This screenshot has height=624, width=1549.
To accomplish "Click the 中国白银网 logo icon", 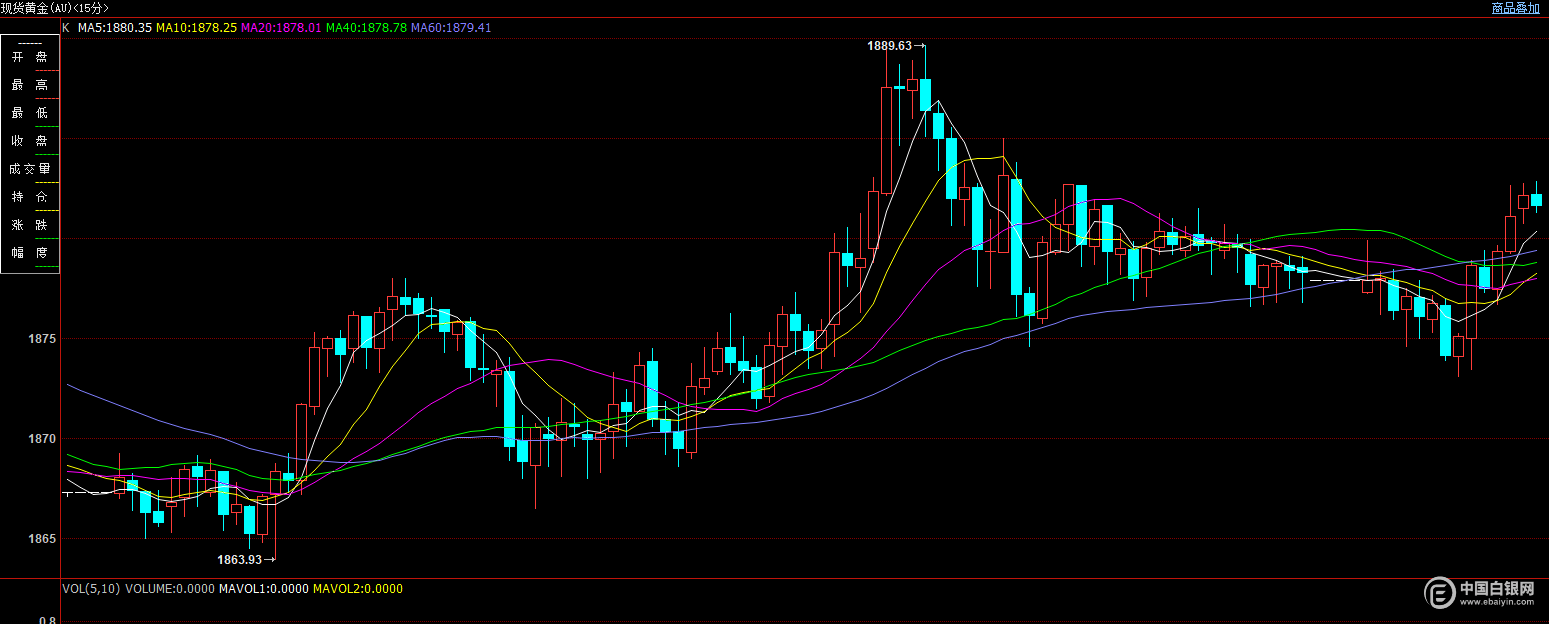I will (1439, 593).
